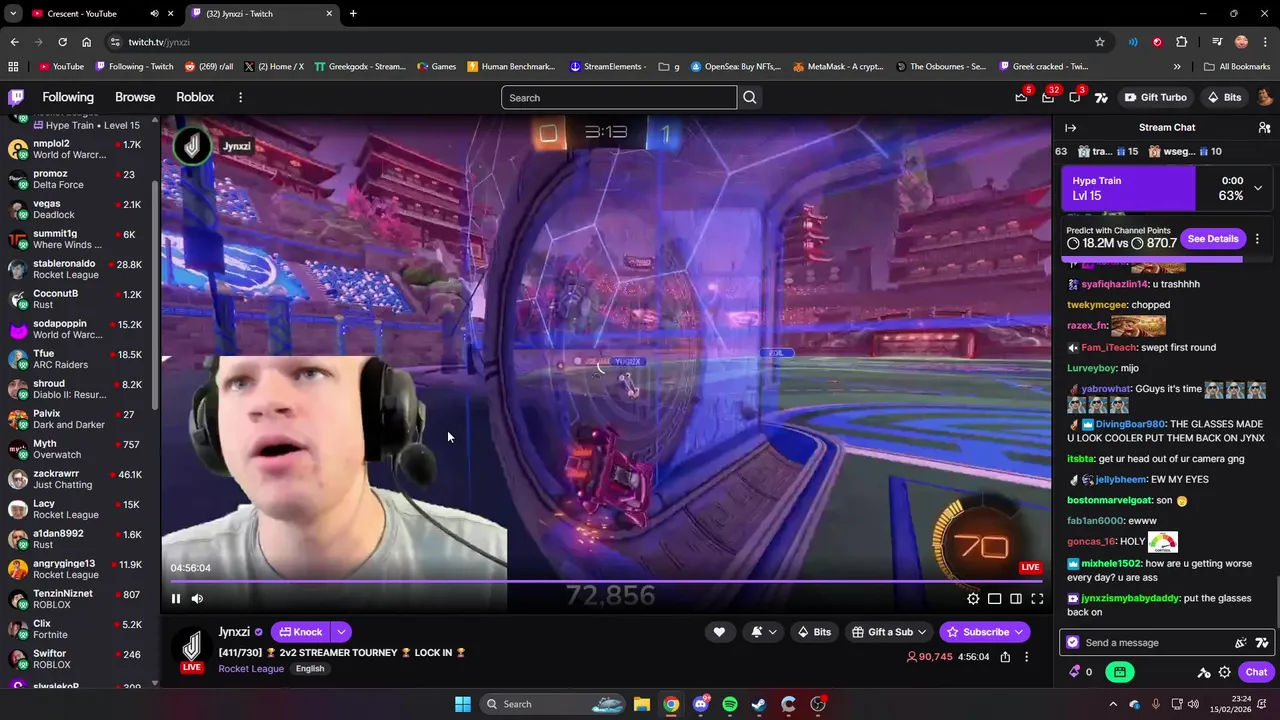This screenshot has height=720, width=1280.
Task: Click Bits button under the video
Action: [x=813, y=632]
